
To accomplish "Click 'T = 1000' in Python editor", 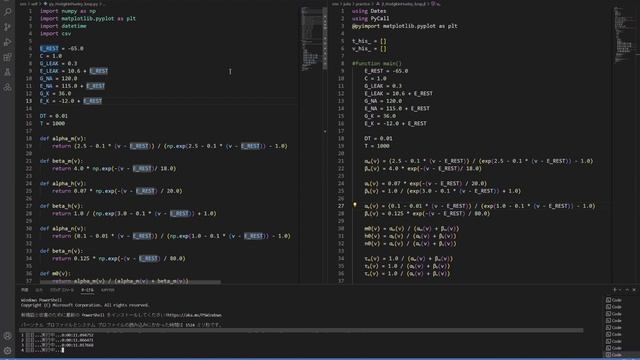I will [52, 123].
